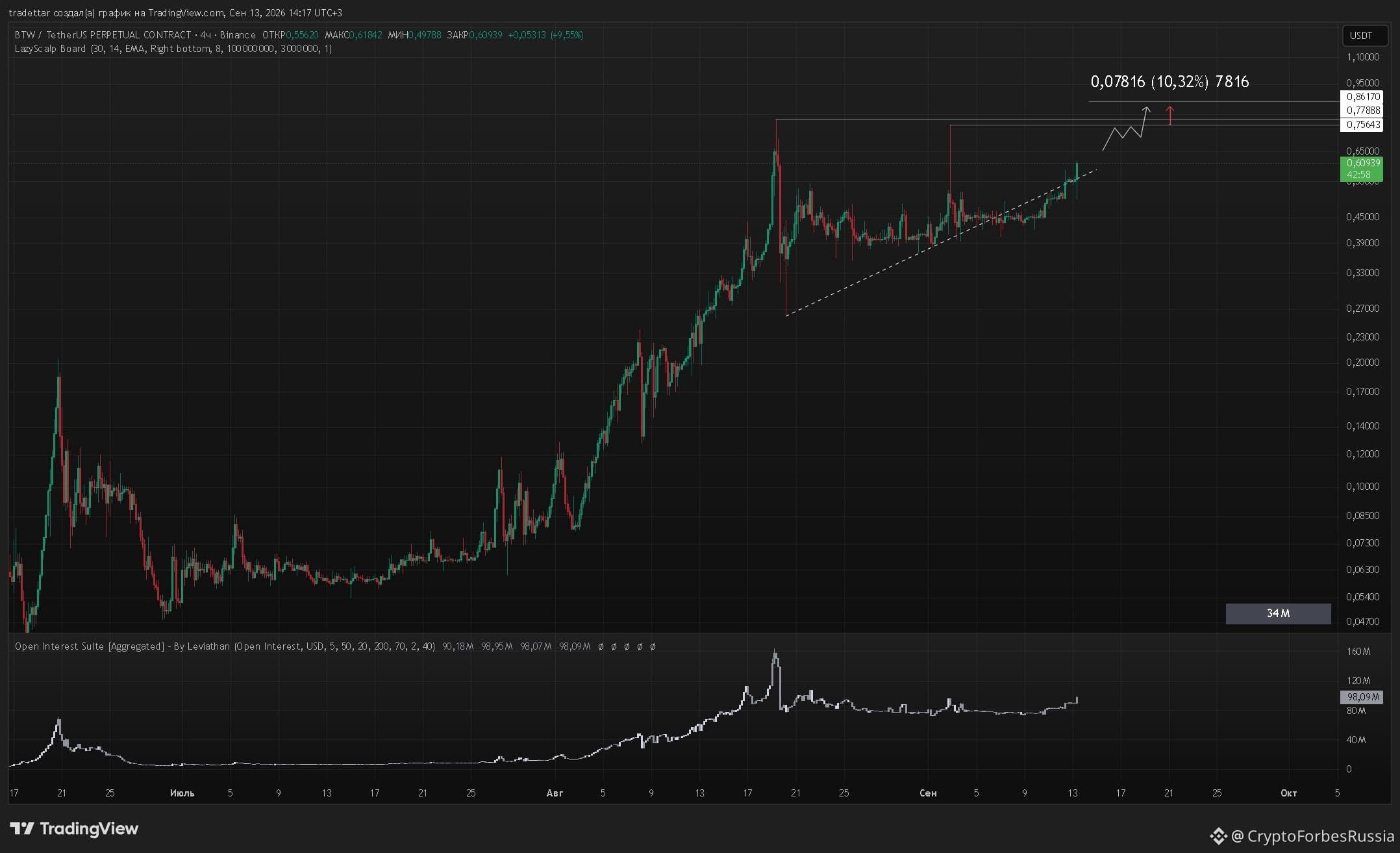Select the white zigzag arrow drawing
The width and height of the screenshot is (1400, 853).
coord(1127,129)
